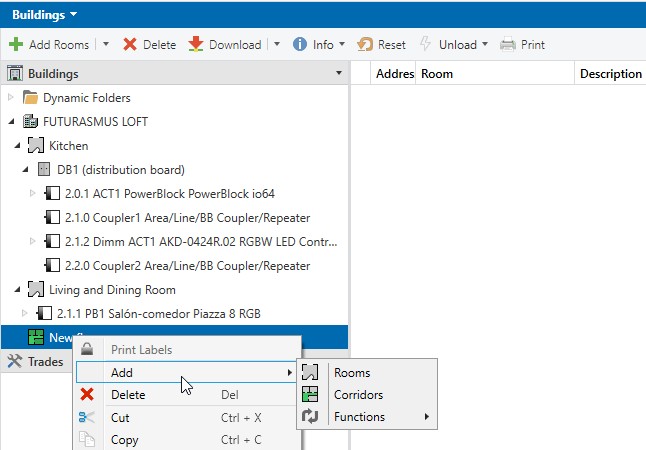This screenshot has width=646, height=450.
Task: Open the Info toolbar button
Action: [x=317, y=45]
